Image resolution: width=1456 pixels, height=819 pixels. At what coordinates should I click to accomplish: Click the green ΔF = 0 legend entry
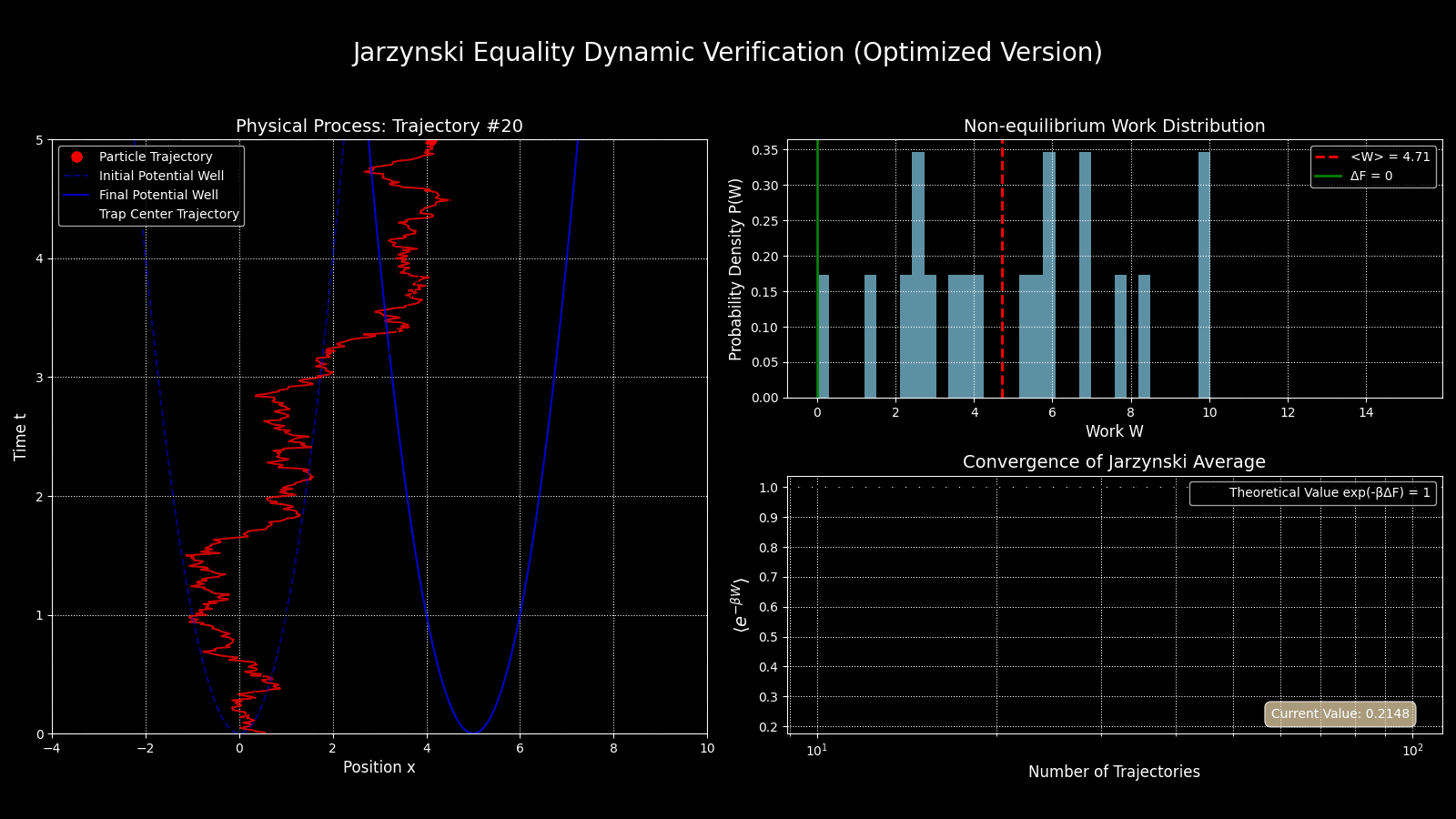pos(1370,176)
